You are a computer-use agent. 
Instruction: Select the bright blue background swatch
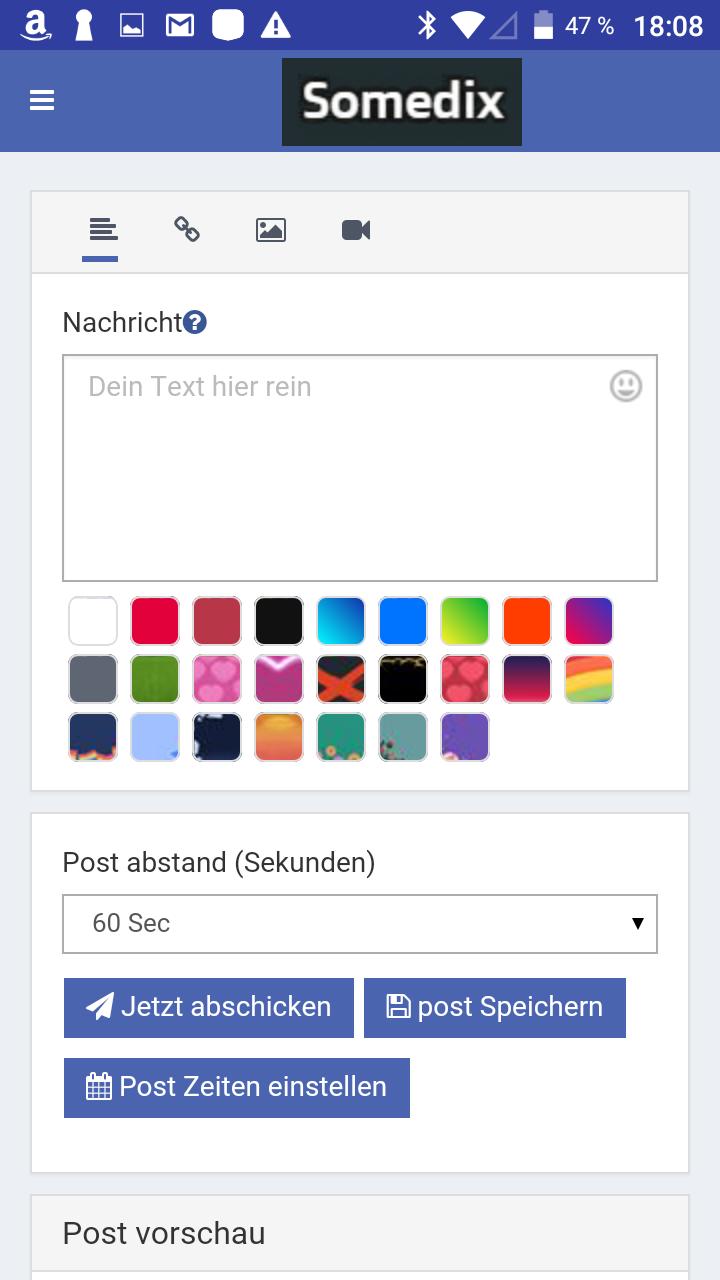403,621
